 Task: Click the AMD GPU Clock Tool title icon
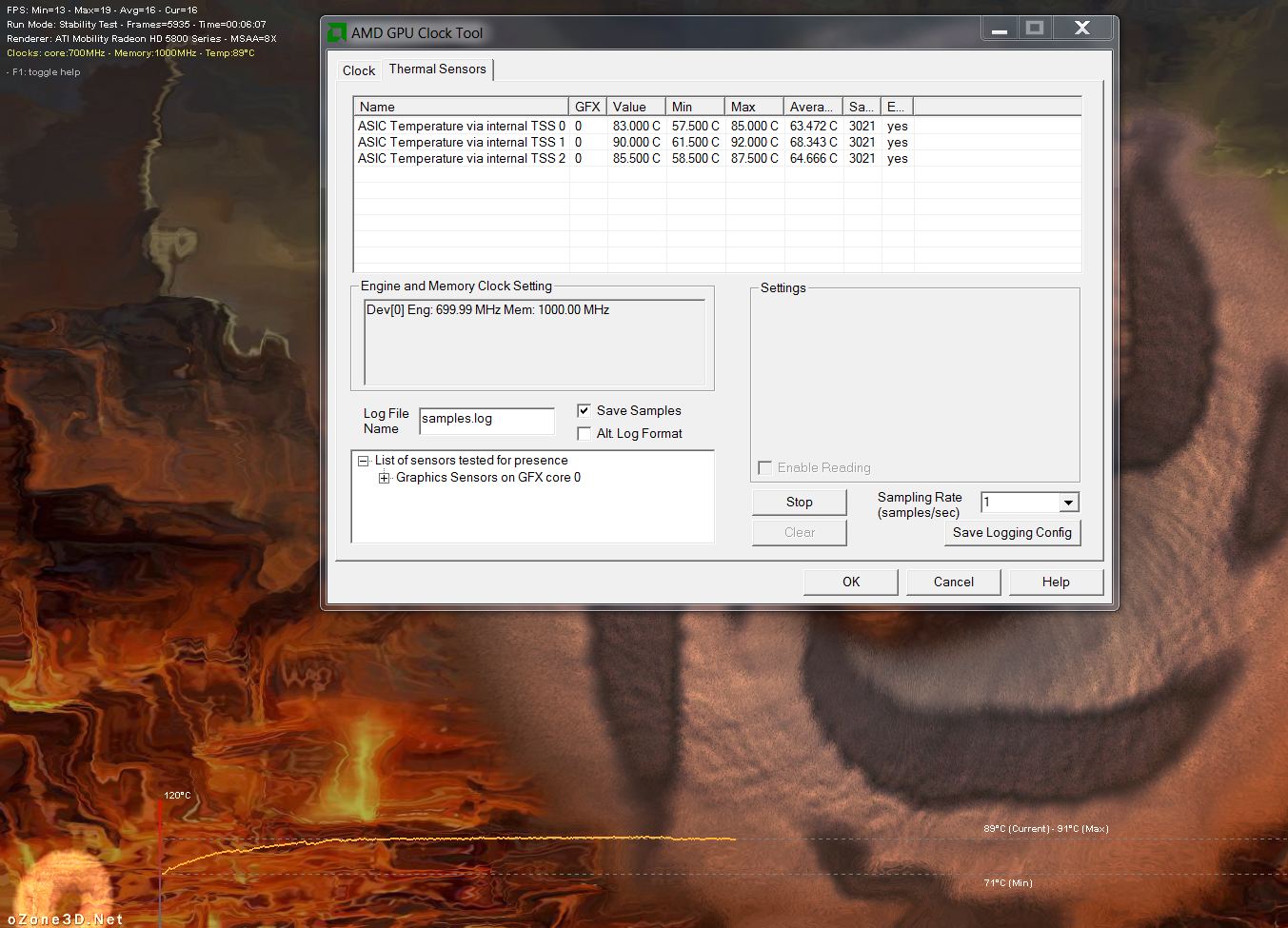(x=337, y=32)
